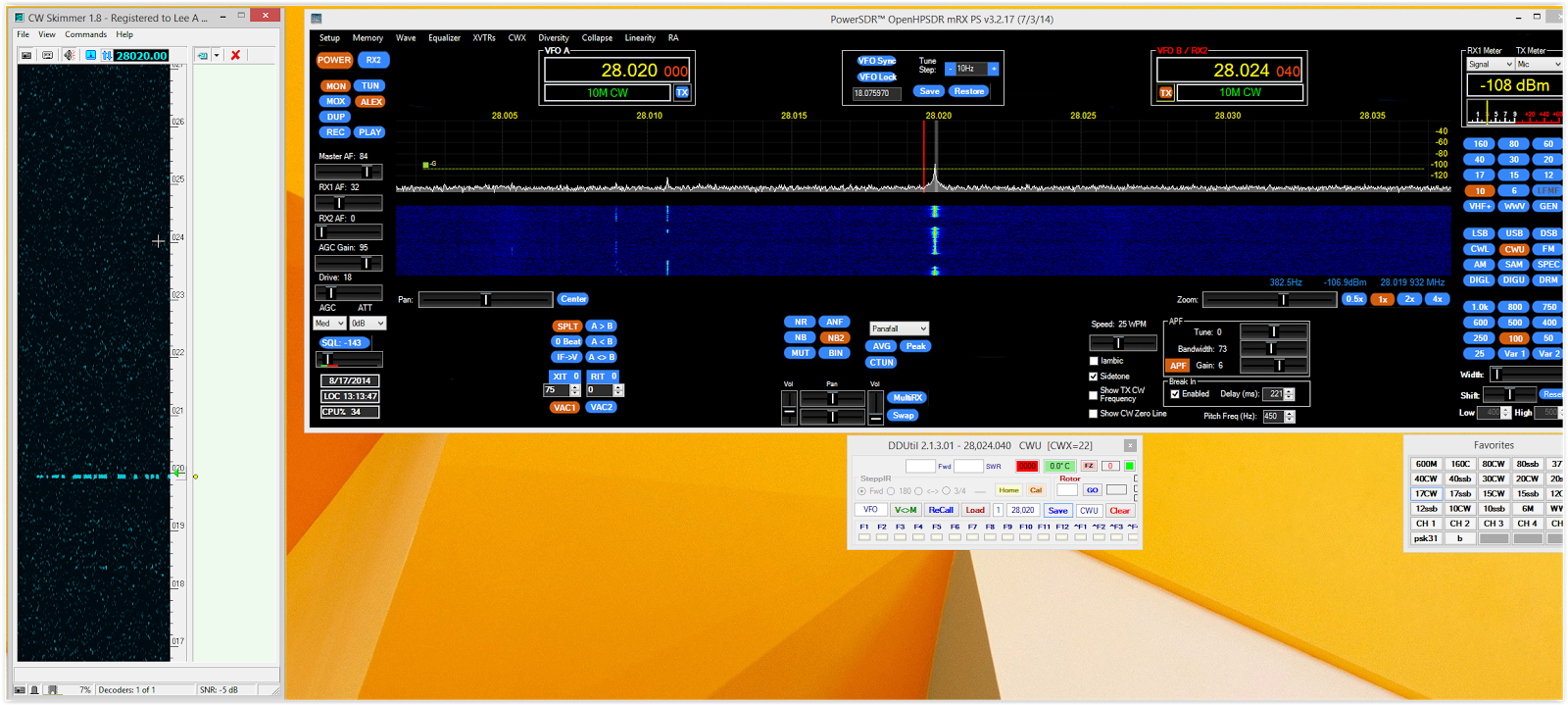Click the CPU chip icon in CW Skimmer status bar
Screen dimensions: 1568x705
pyautogui.click(x=53, y=689)
